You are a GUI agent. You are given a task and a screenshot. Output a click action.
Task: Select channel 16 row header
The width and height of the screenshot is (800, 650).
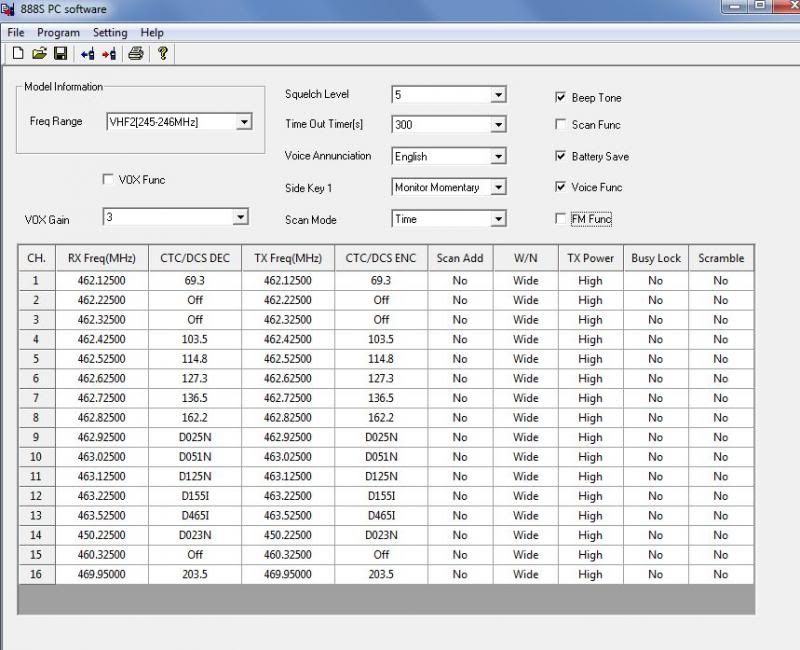point(36,574)
